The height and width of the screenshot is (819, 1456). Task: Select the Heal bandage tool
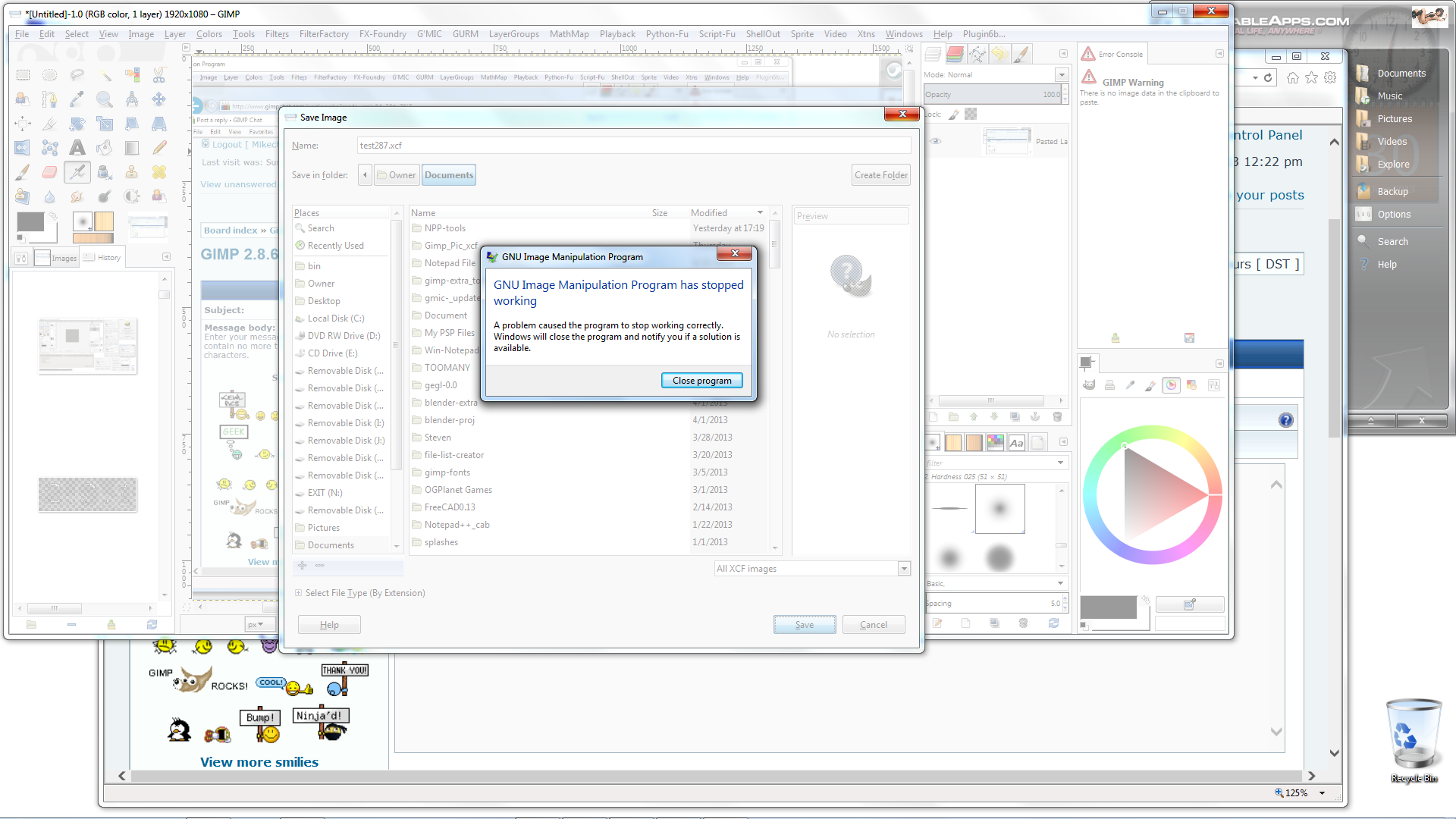coord(159,172)
